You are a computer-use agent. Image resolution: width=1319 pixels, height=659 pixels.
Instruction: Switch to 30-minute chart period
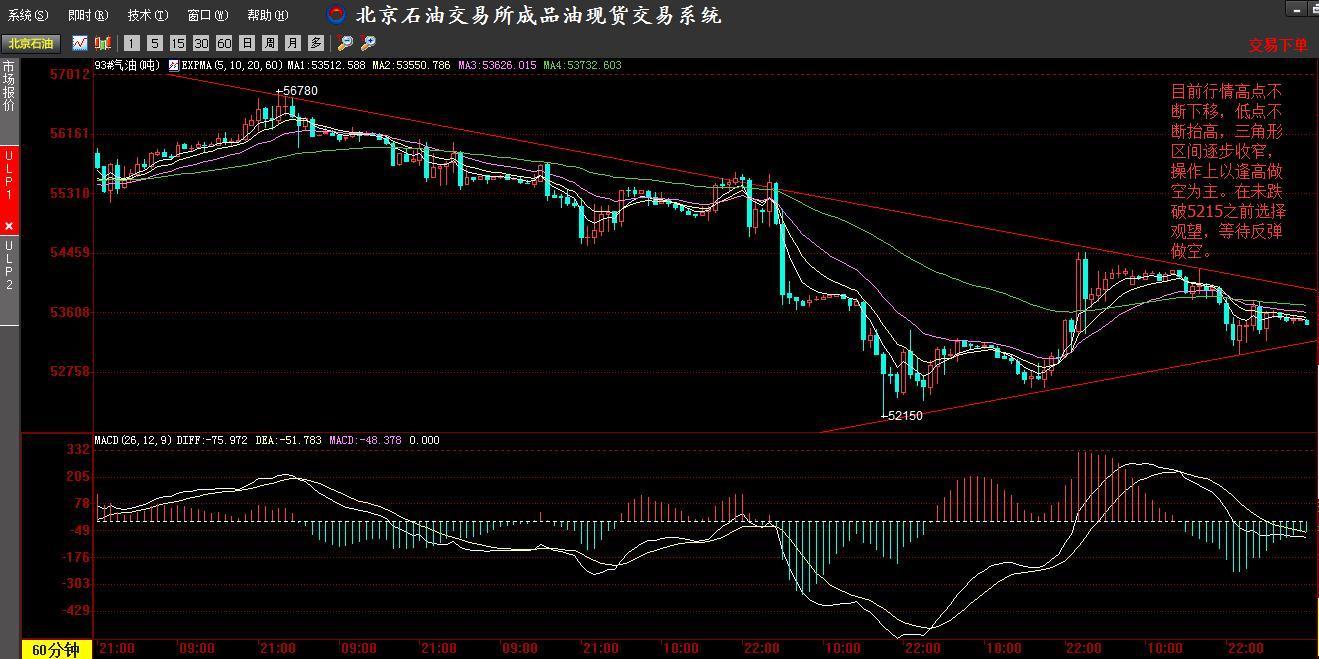pos(201,43)
